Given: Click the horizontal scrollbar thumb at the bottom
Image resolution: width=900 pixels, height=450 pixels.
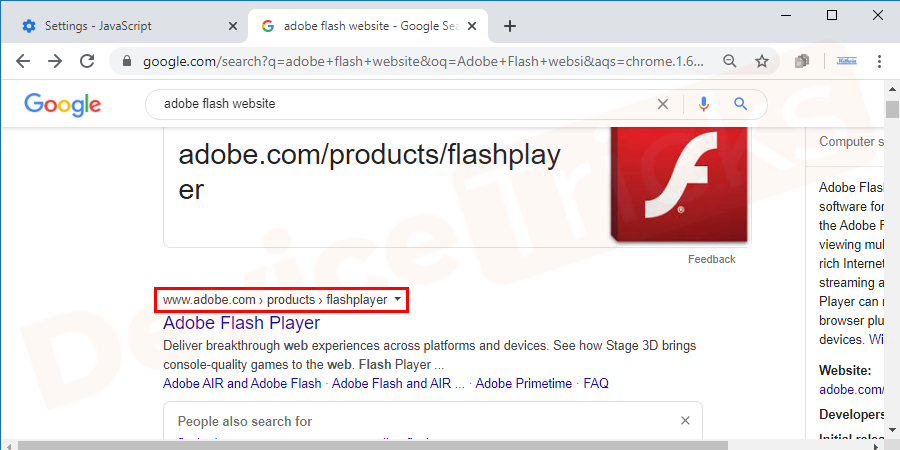Looking at the screenshot, I should (373, 445).
